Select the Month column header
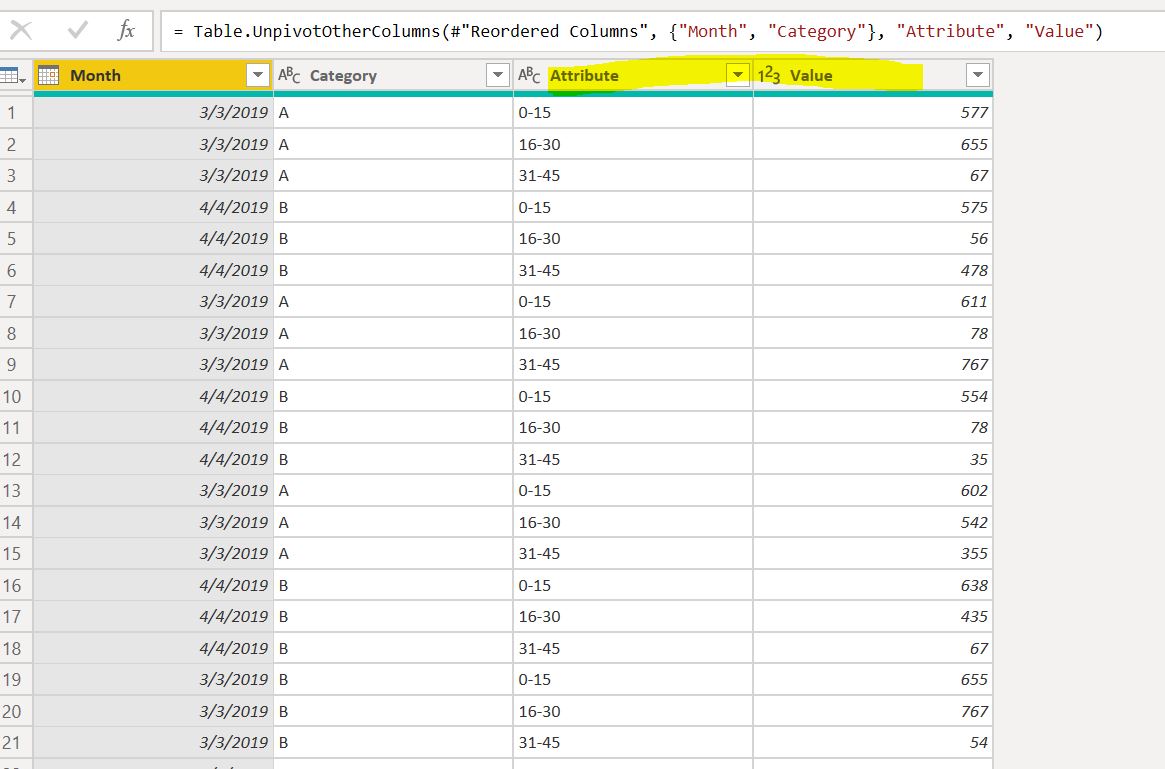Screen dimensions: 1165x769 click(153, 76)
